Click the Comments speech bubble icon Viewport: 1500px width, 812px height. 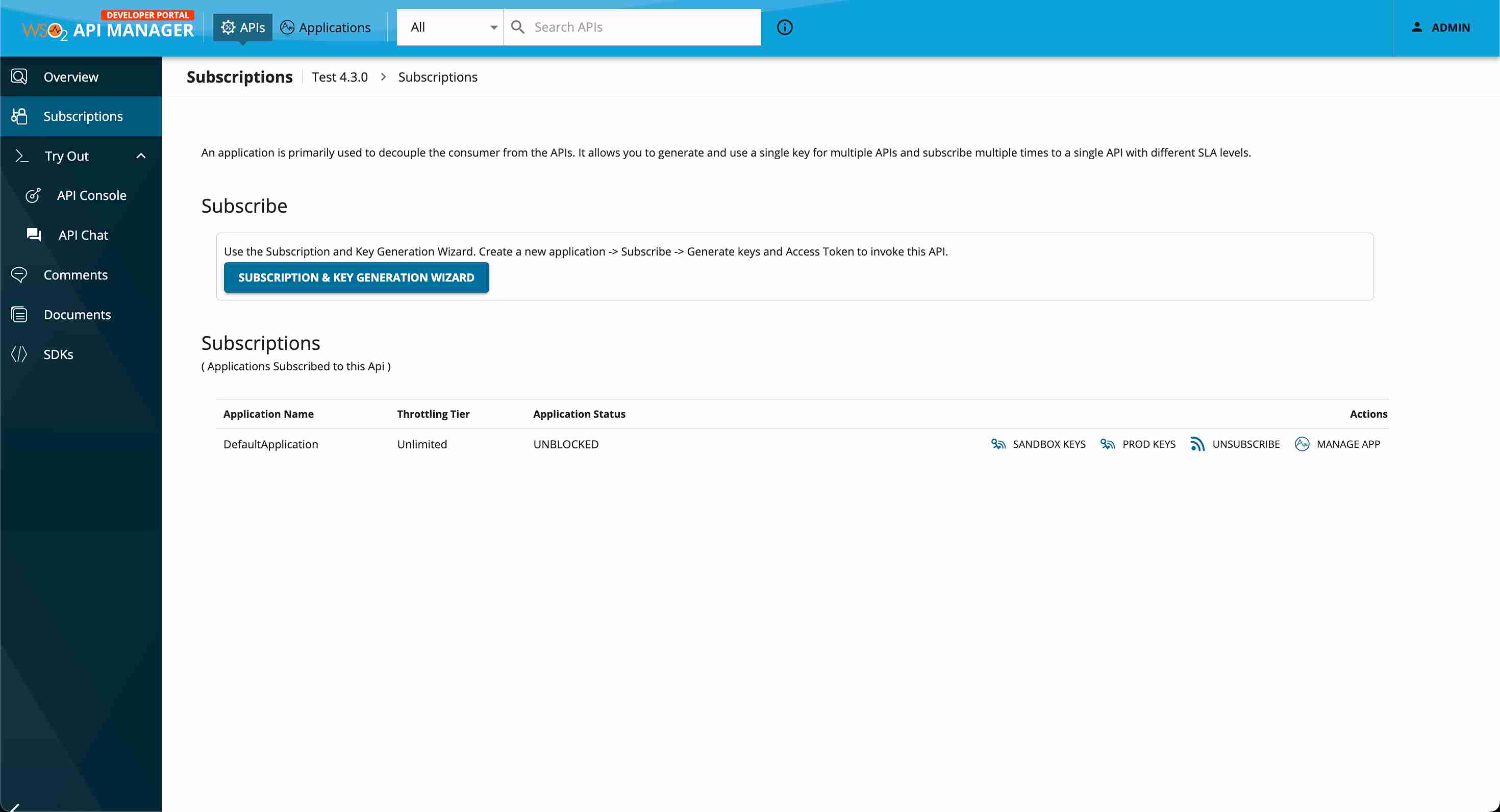(19, 275)
